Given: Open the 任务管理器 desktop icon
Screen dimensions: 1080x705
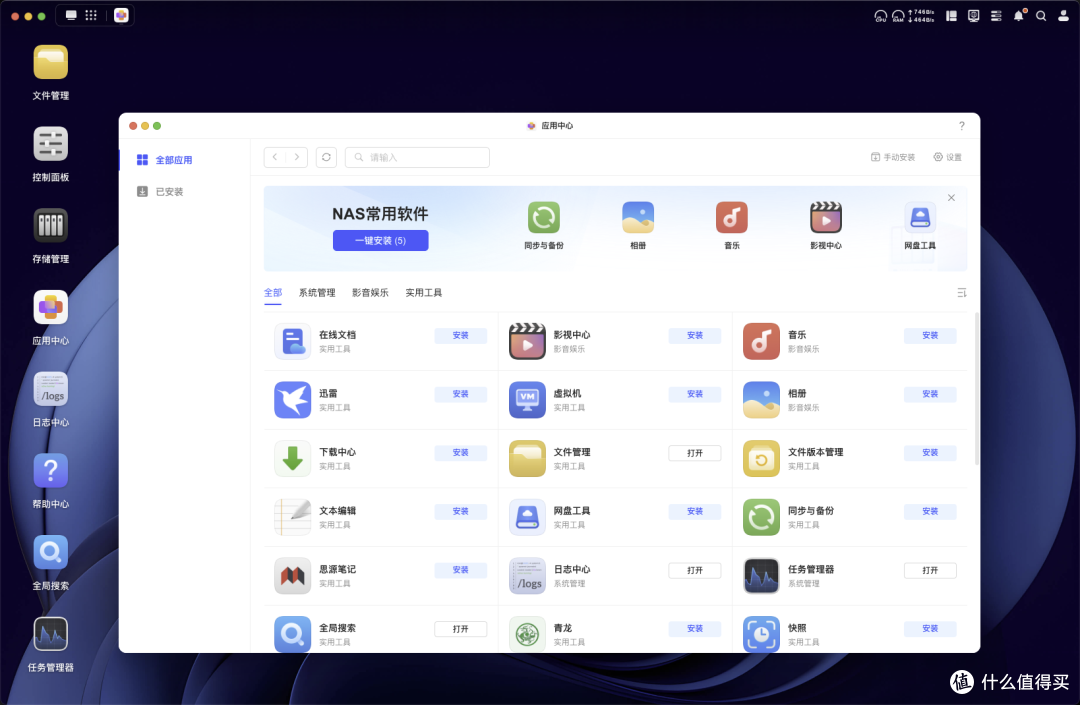Looking at the screenshot, I should (50, 635).
